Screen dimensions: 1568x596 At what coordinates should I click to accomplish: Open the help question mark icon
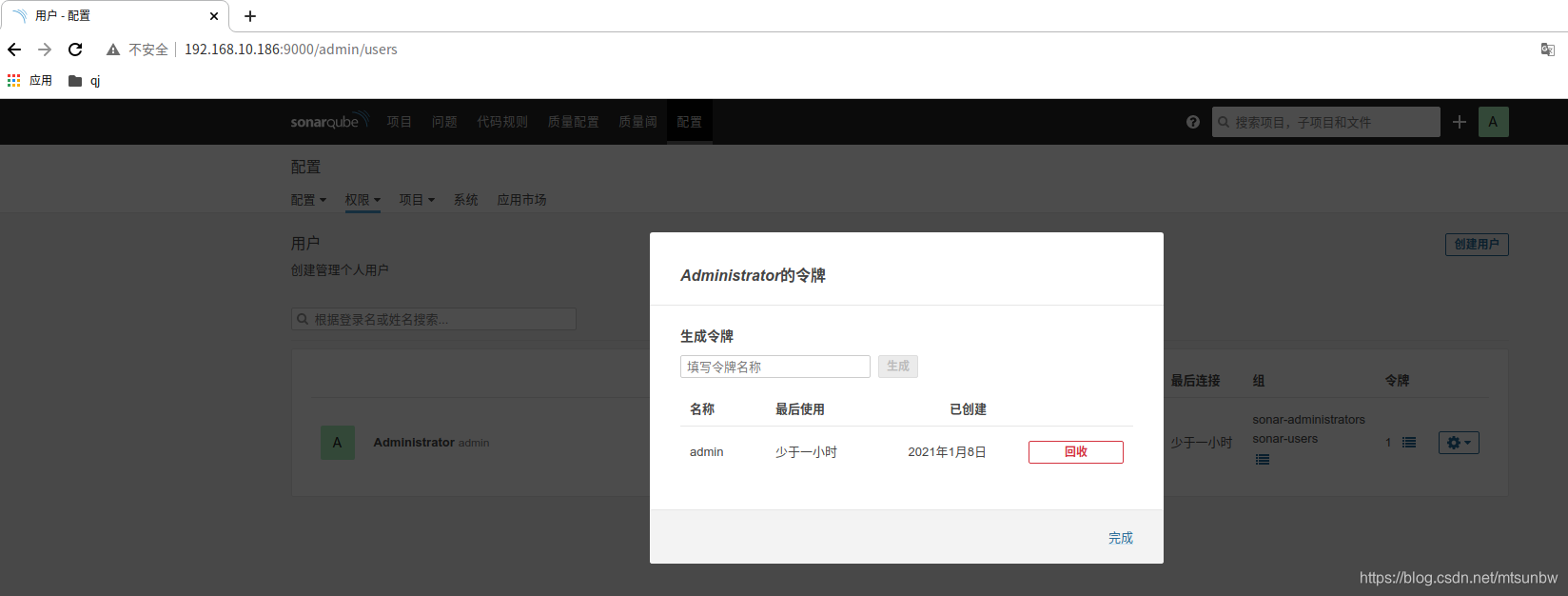pyautogui.click(x=1193, y=122)
